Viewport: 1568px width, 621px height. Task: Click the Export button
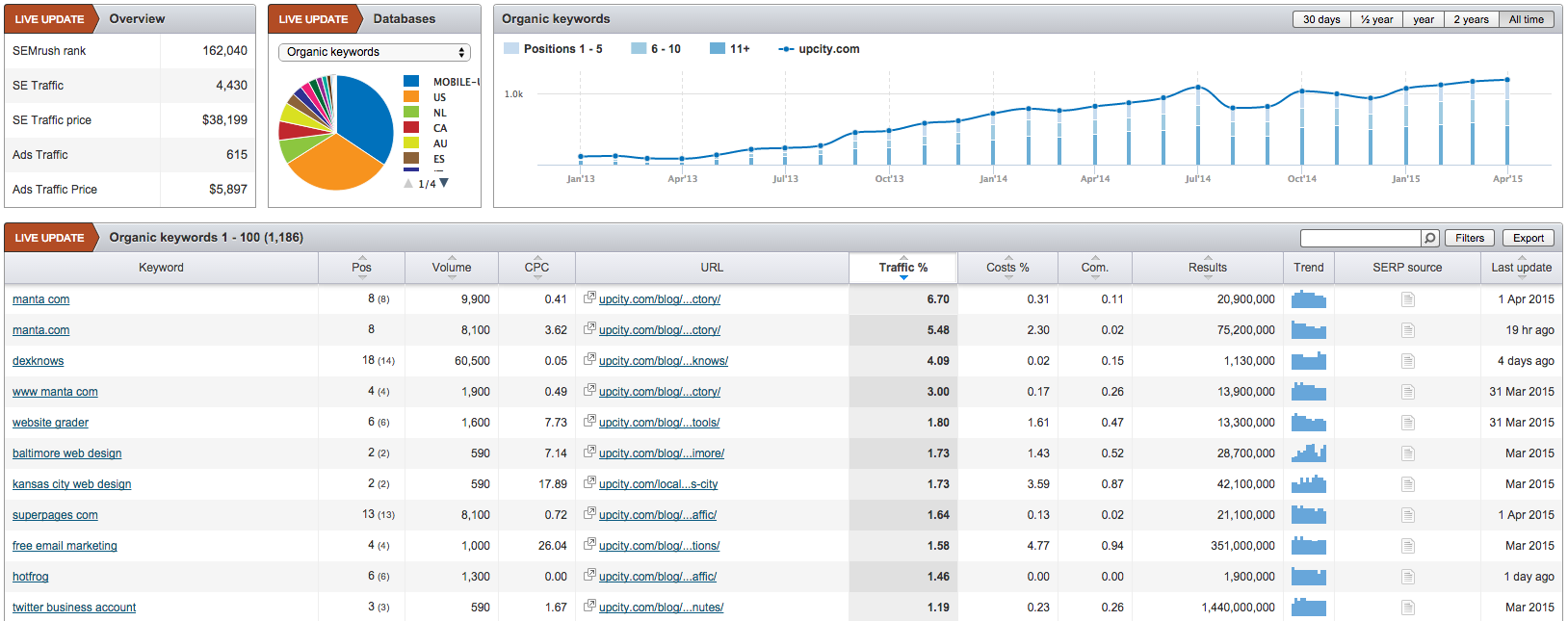[x=1529, y=238]
